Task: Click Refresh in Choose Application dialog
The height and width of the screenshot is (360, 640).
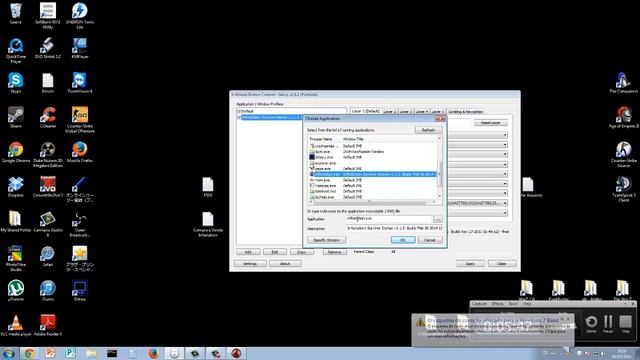Action: coord(428,130)
